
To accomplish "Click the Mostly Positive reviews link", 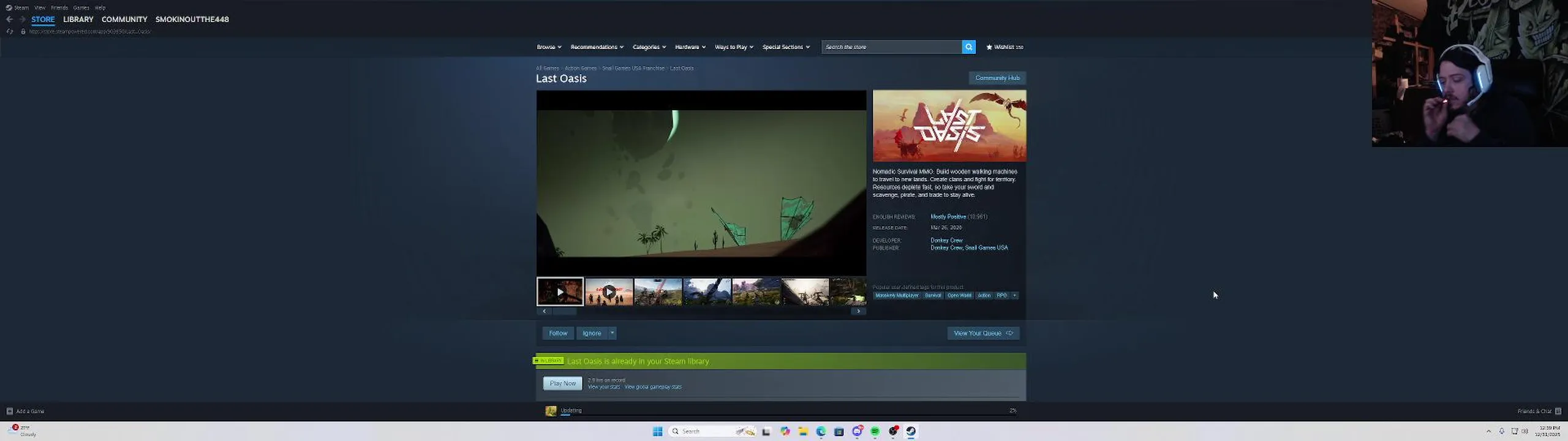I will [948, 217].
